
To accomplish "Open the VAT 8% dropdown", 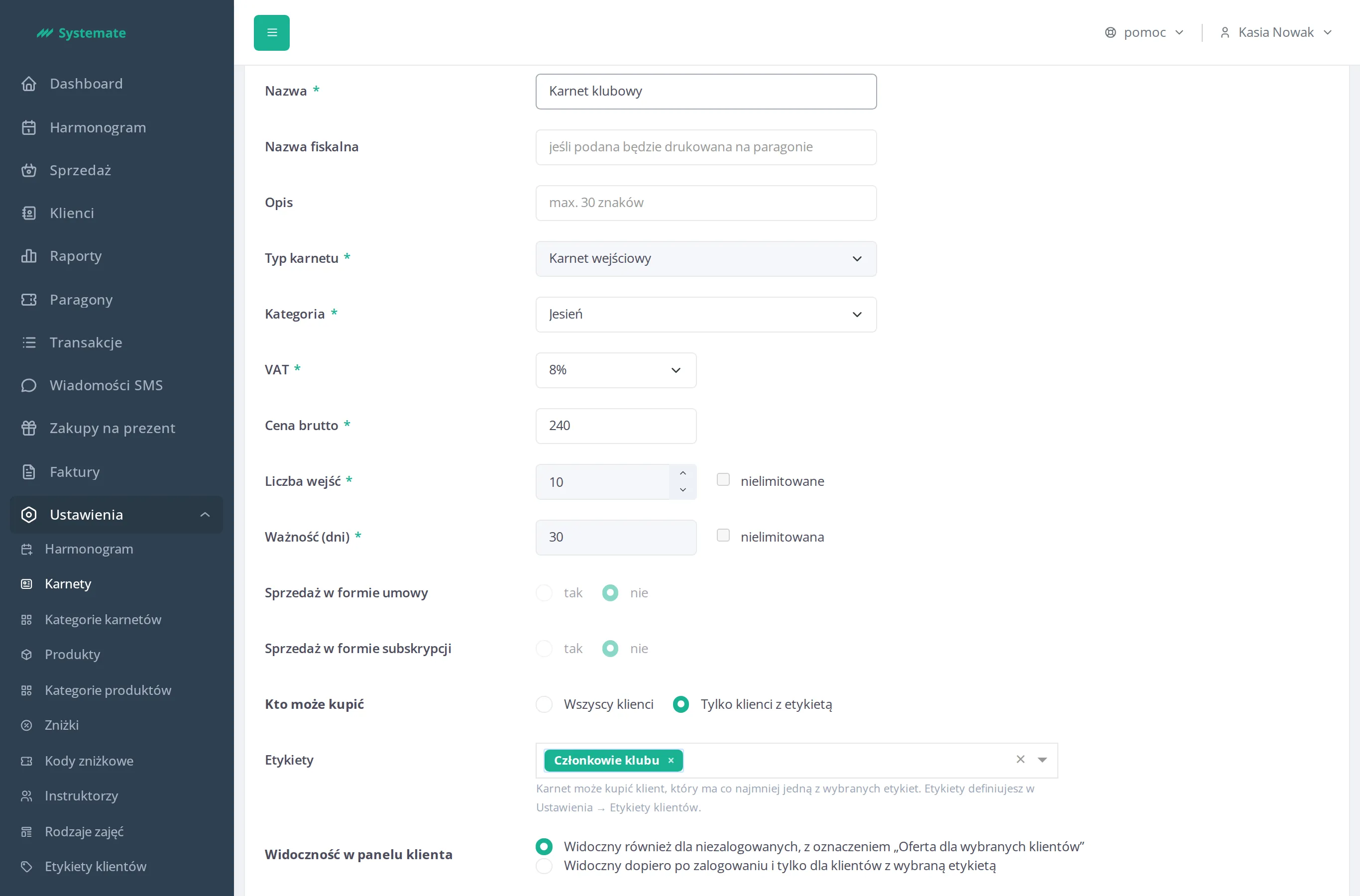I will point(615,370).
